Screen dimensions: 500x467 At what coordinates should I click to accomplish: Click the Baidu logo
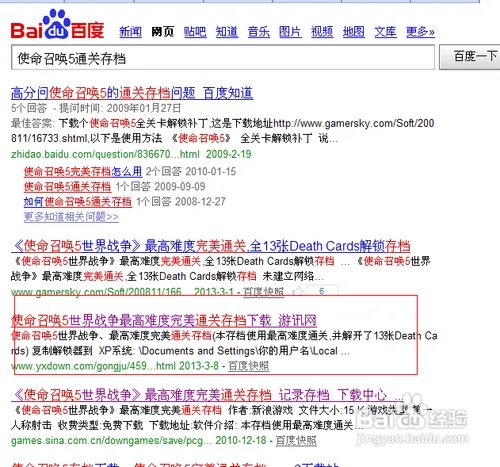click(x=57, y=25)
